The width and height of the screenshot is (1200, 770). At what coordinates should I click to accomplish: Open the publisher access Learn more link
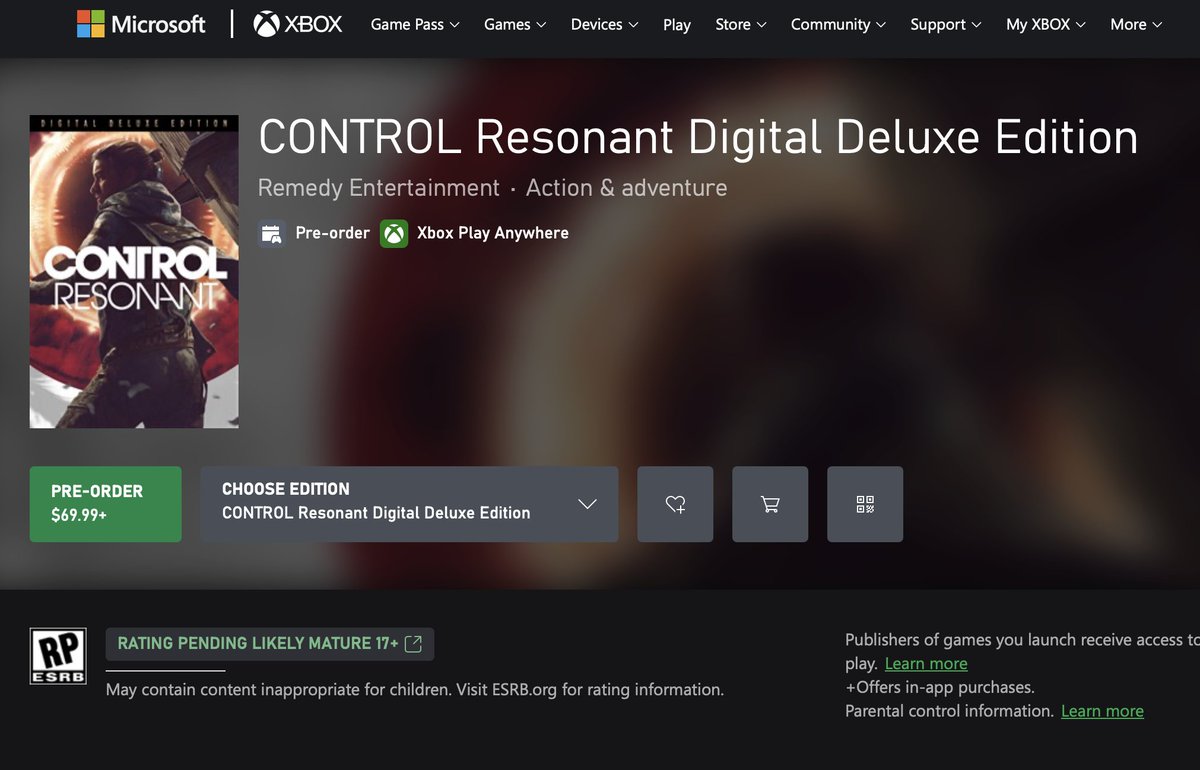point(926,664)
